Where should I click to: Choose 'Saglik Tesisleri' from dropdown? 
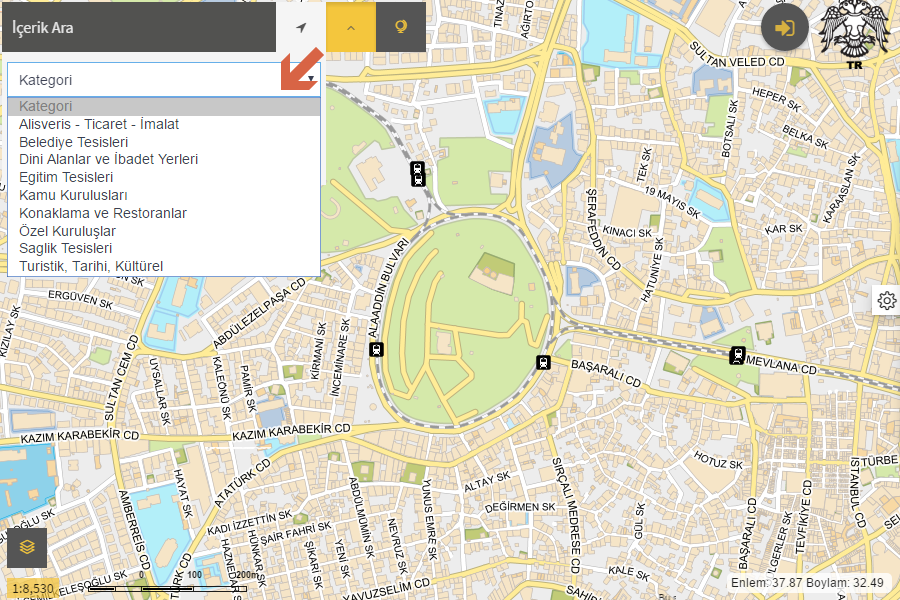click(65, 248)
